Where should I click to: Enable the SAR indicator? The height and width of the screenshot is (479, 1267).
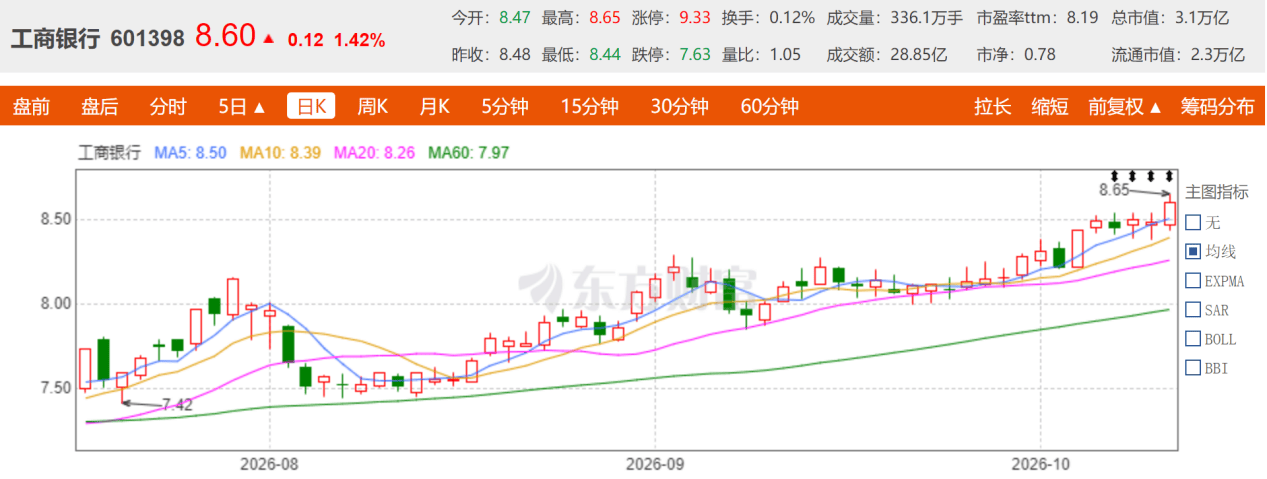click(1193, 310)
